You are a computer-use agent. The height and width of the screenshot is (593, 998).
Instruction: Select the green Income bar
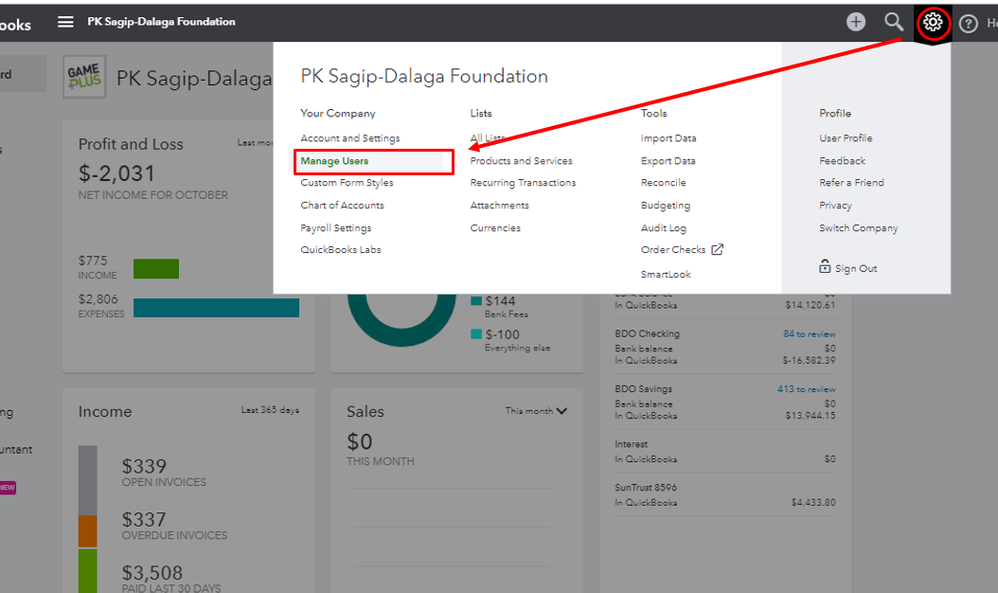[x=156, y=269]
